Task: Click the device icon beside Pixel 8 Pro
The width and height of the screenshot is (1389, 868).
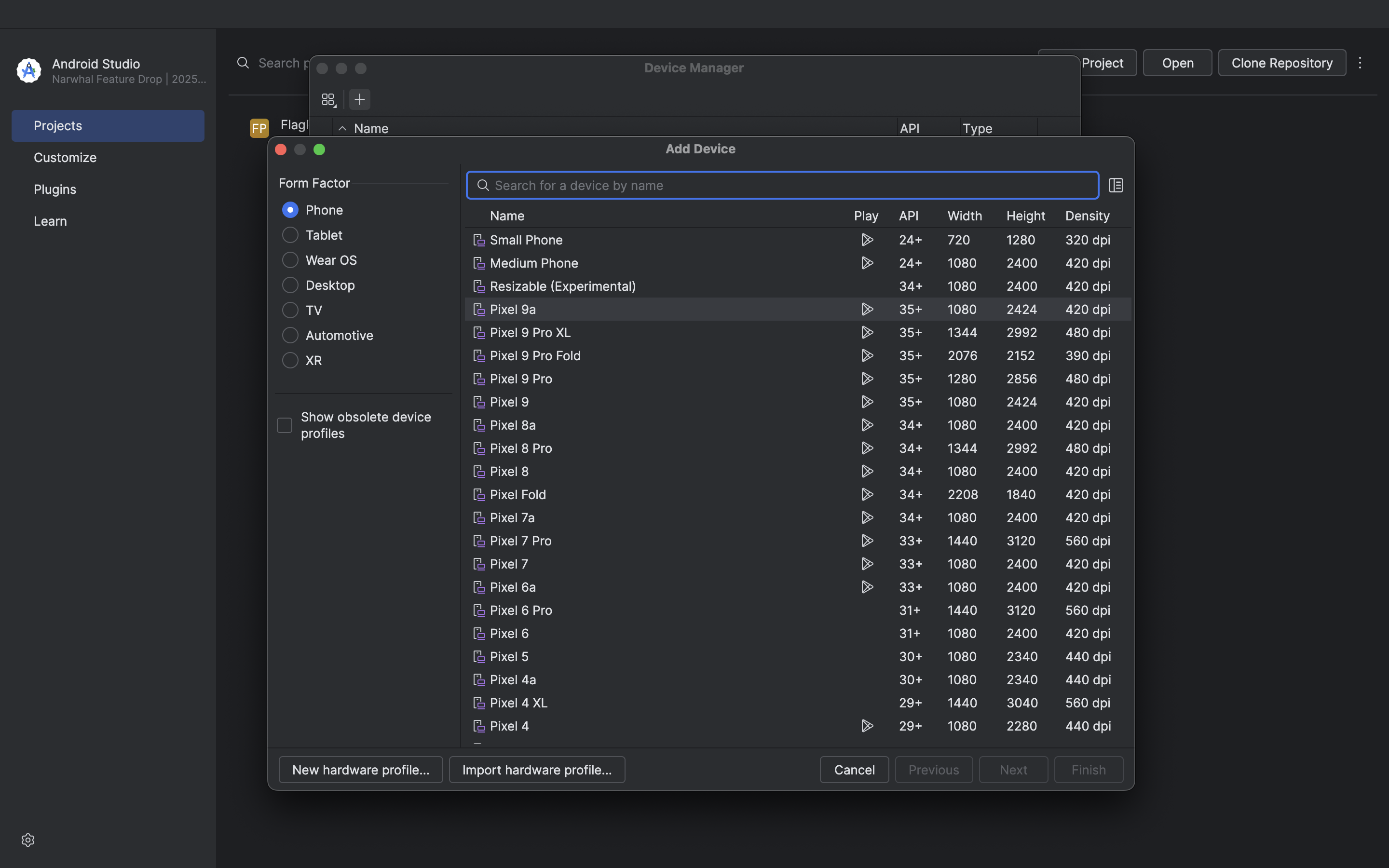Action: point(479,448)
